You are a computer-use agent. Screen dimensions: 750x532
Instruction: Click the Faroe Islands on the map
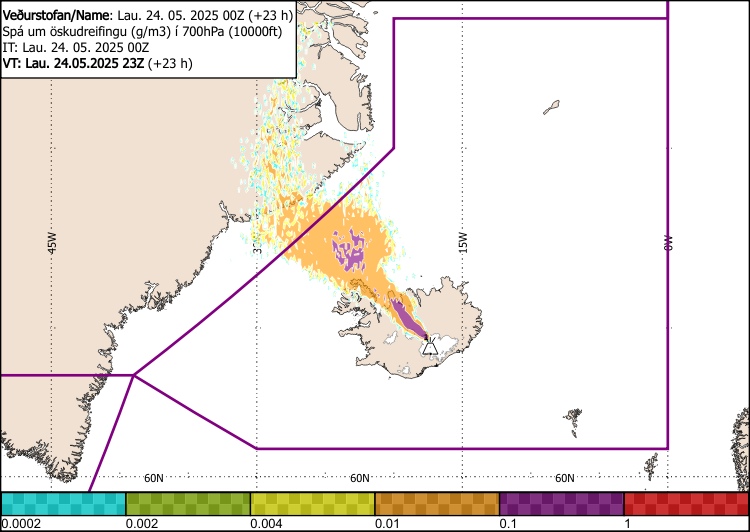tap(574, 421)
